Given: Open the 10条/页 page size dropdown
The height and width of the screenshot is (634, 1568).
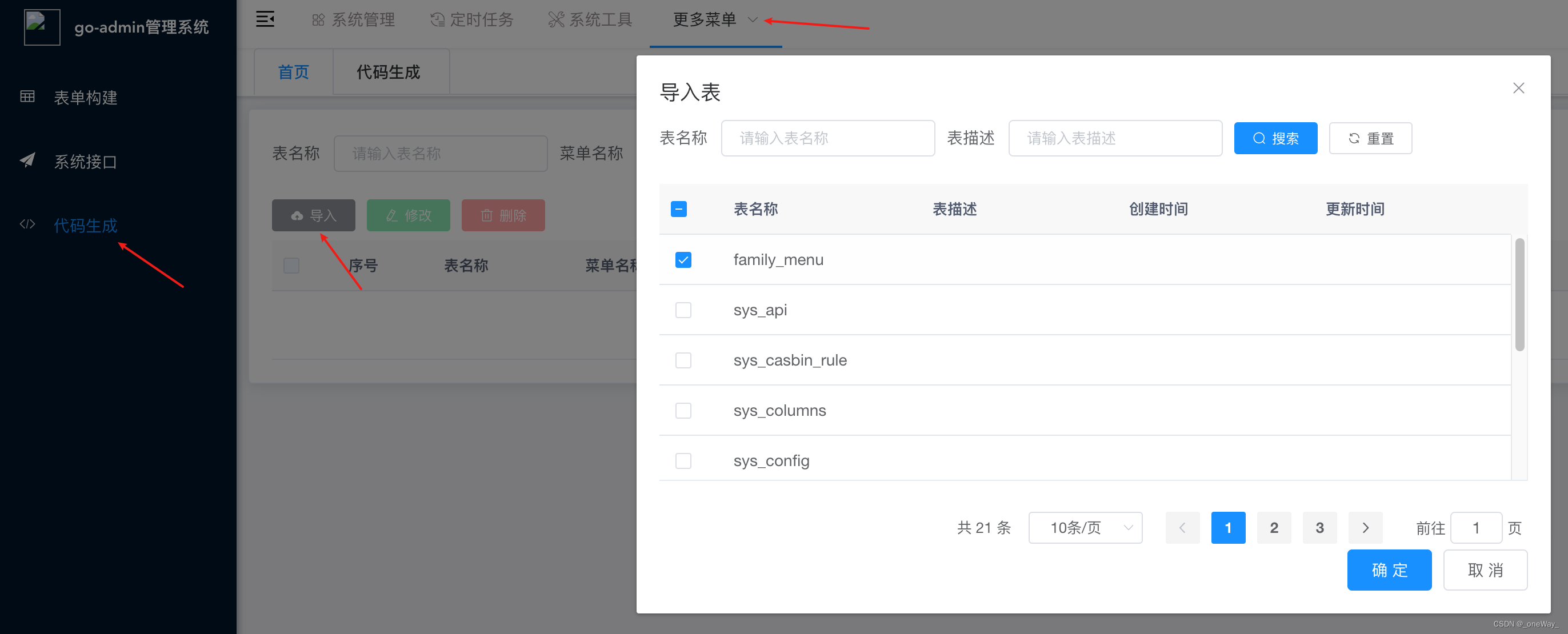Looking at the screenshot, I should 1085,528.
